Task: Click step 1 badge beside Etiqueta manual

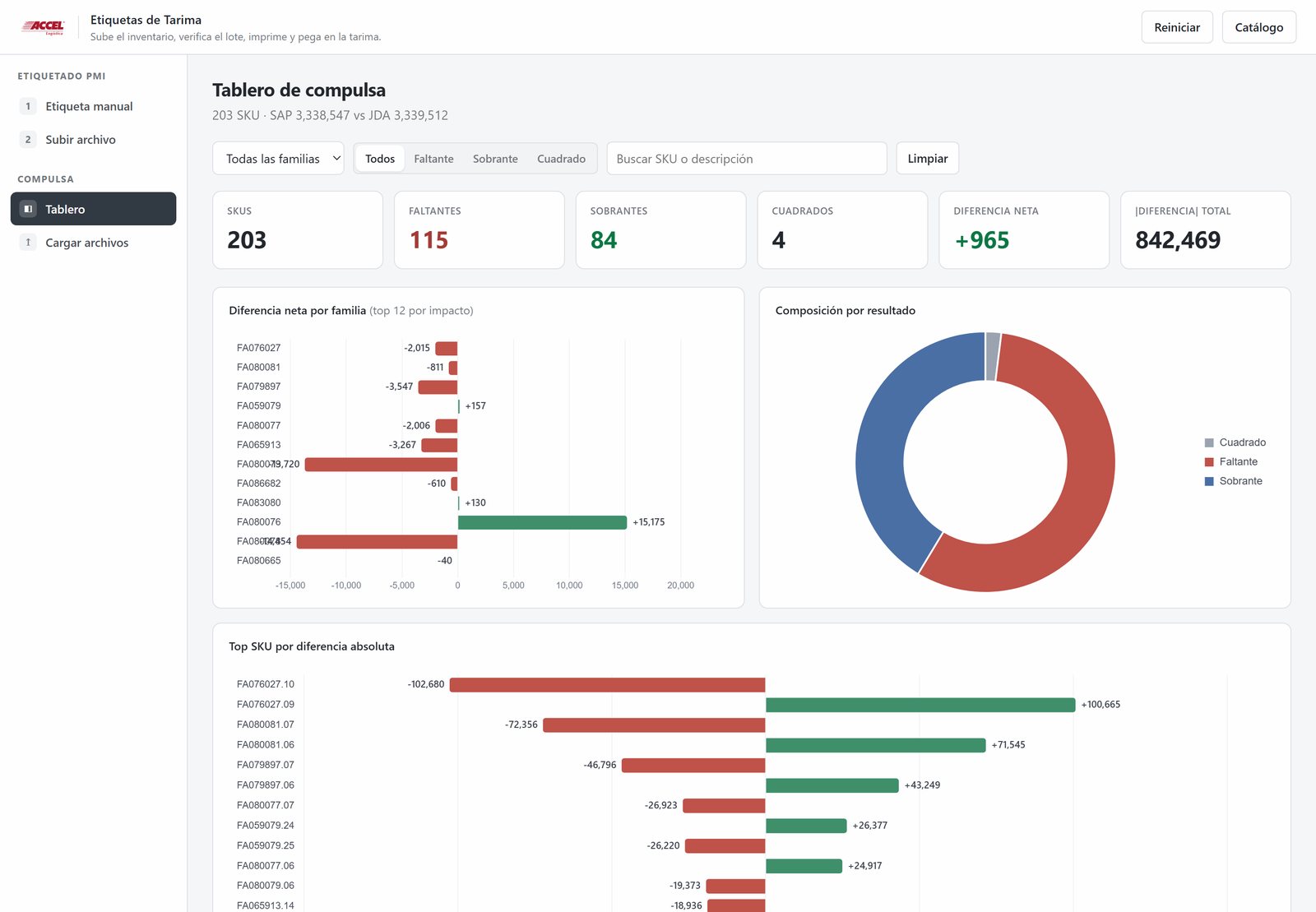Action: pos(28,106)
